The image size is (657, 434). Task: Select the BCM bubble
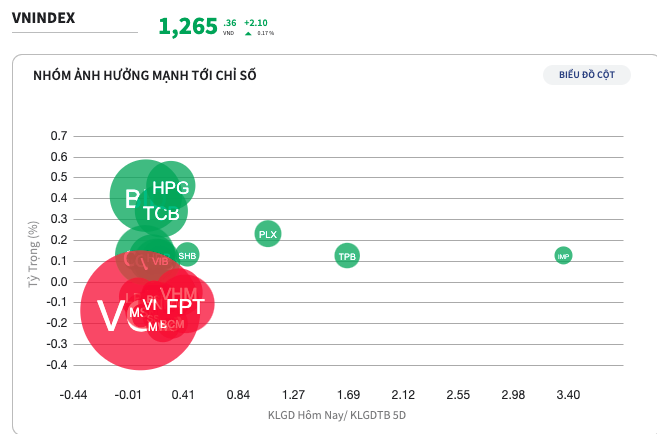[175, 325]
